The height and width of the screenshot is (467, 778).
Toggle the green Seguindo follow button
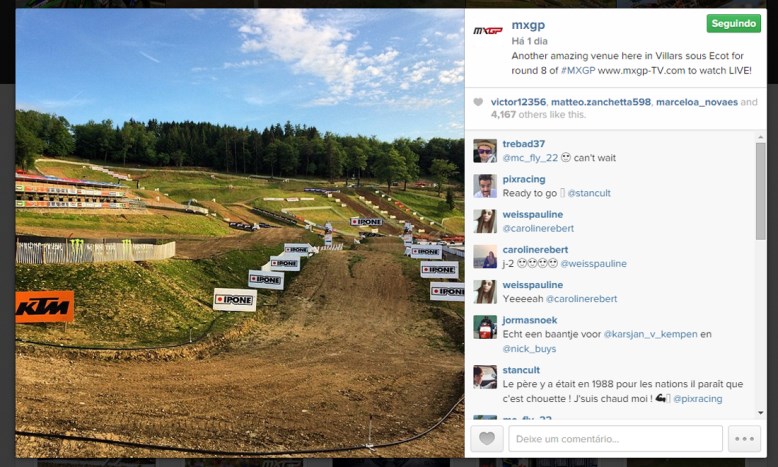click(733, 23)
